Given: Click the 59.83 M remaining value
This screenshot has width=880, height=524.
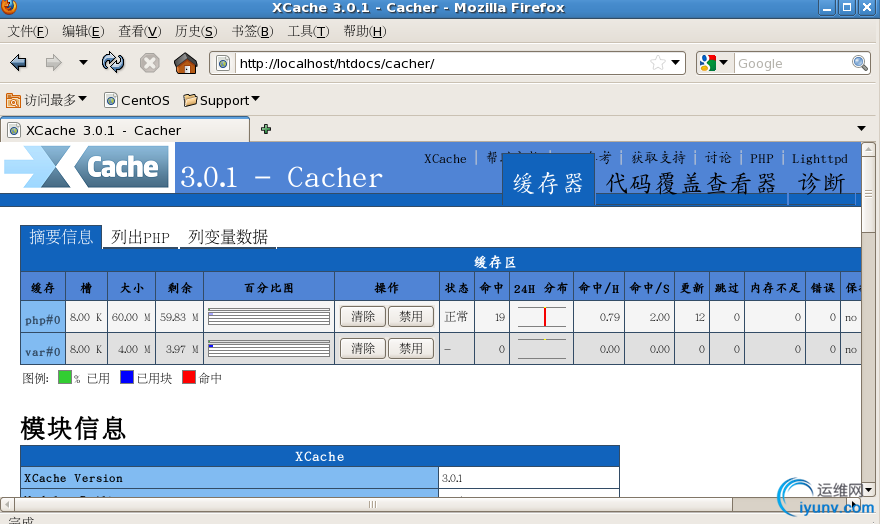Looking at the screenshot, I should coord(180,317).
